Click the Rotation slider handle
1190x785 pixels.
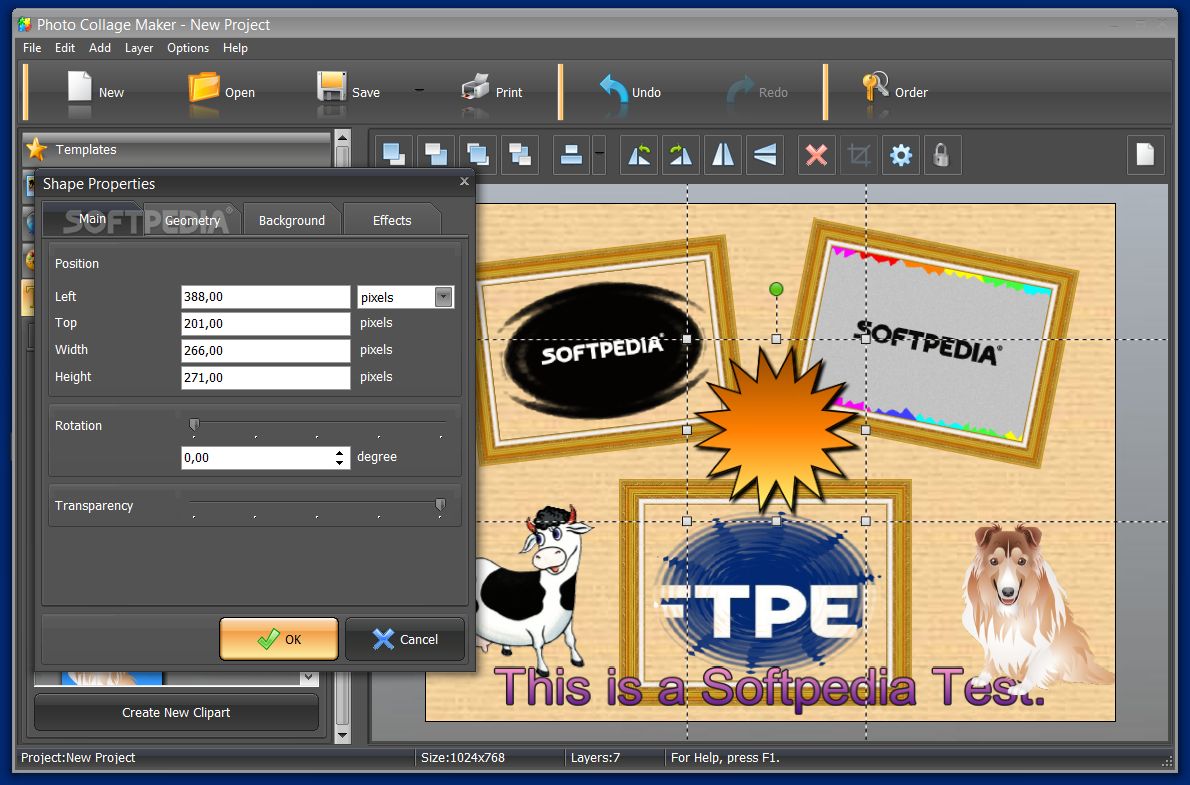tap(194, 424)
